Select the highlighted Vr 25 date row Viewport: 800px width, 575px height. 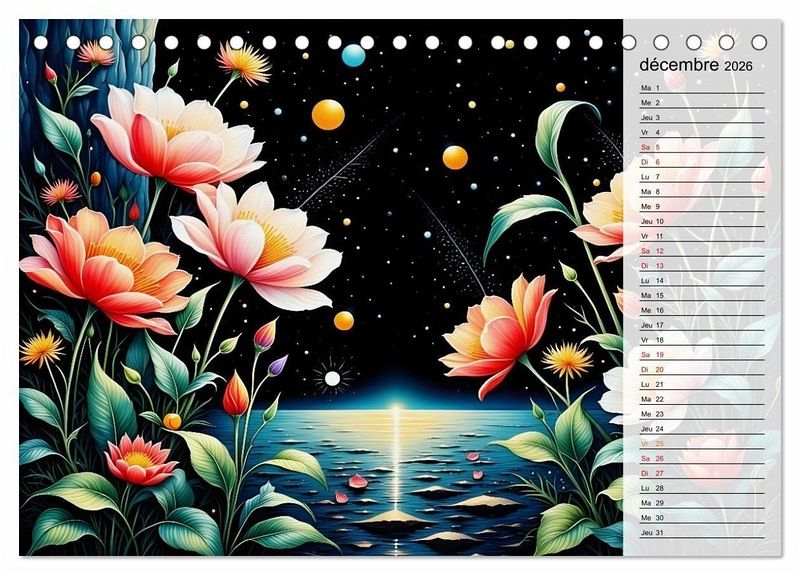(x=702, y=443)
